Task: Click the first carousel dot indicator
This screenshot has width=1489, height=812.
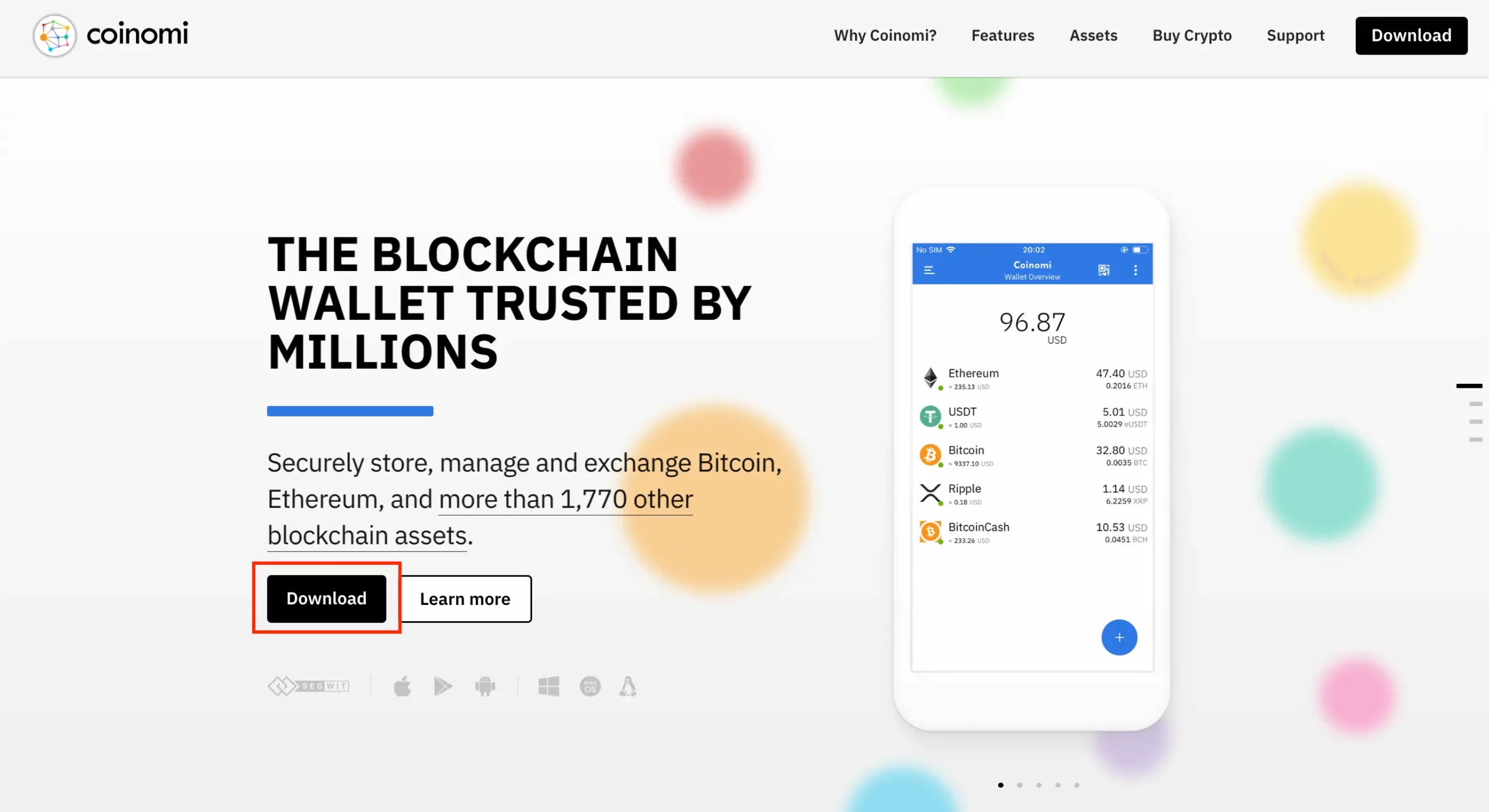Action: [x=1001, y=784]
